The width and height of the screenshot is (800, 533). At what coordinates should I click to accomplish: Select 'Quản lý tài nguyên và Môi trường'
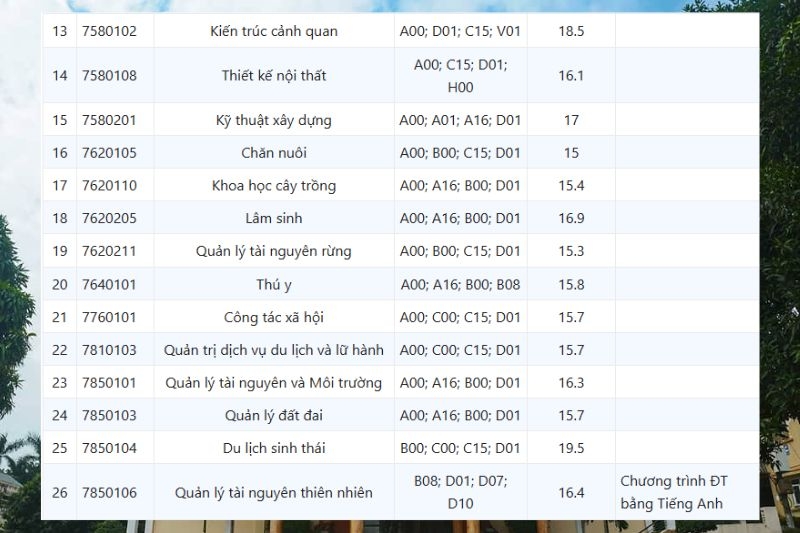click(x=274, y=383)
